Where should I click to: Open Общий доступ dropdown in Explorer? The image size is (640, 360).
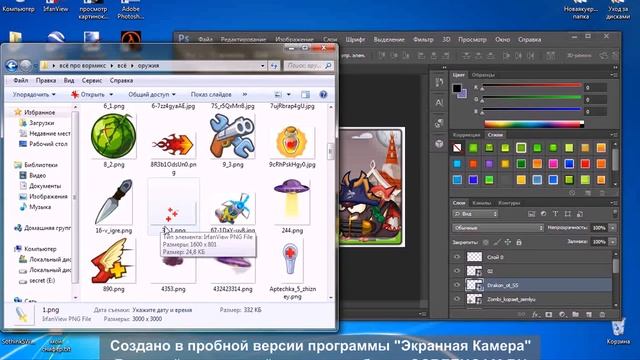pos(152,94)
